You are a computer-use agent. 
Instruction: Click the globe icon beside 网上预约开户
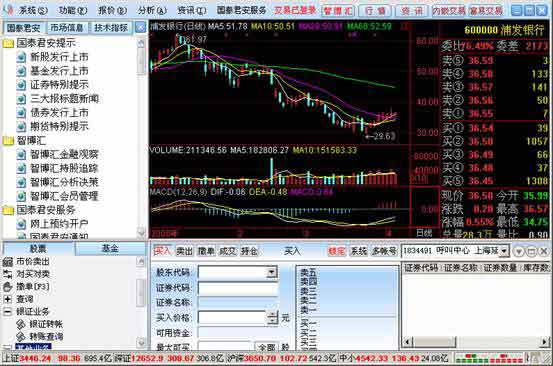point(21,224)
